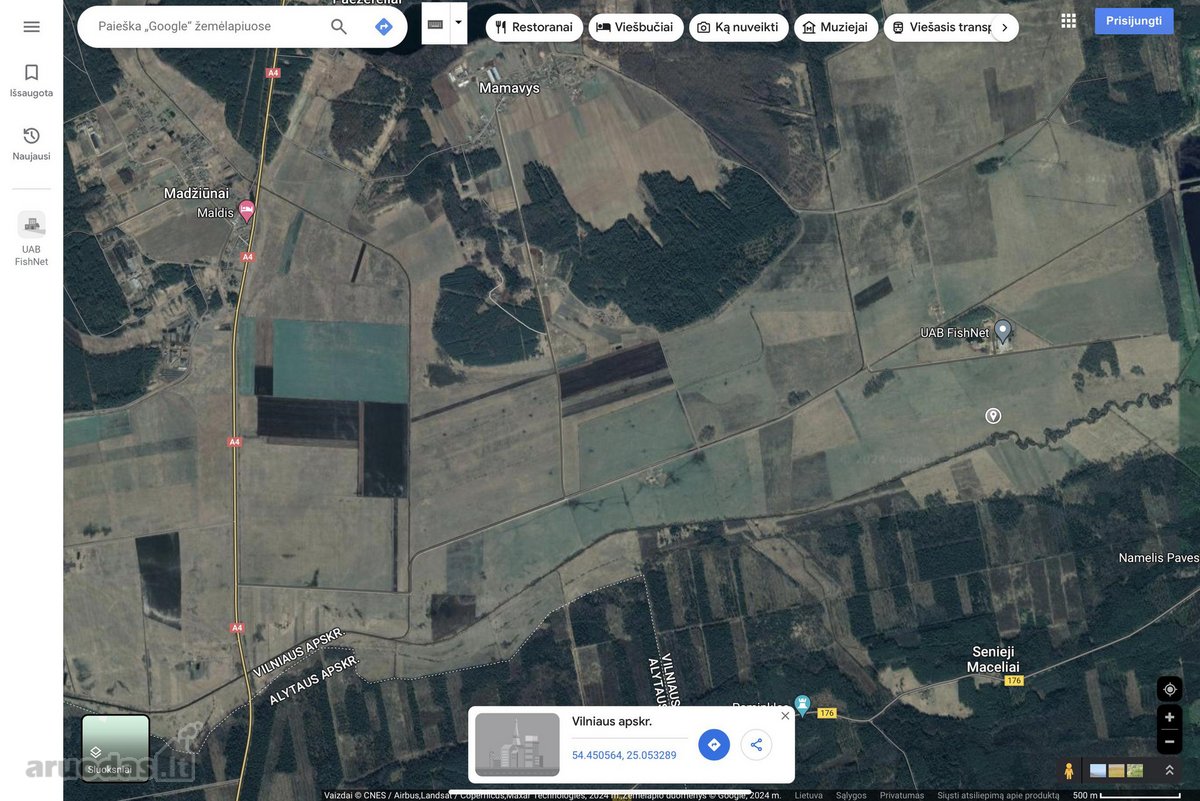Click the Madžiūnai village label
The width and height of the screenshot is (1200, 801).
click(x=196, y=193)
